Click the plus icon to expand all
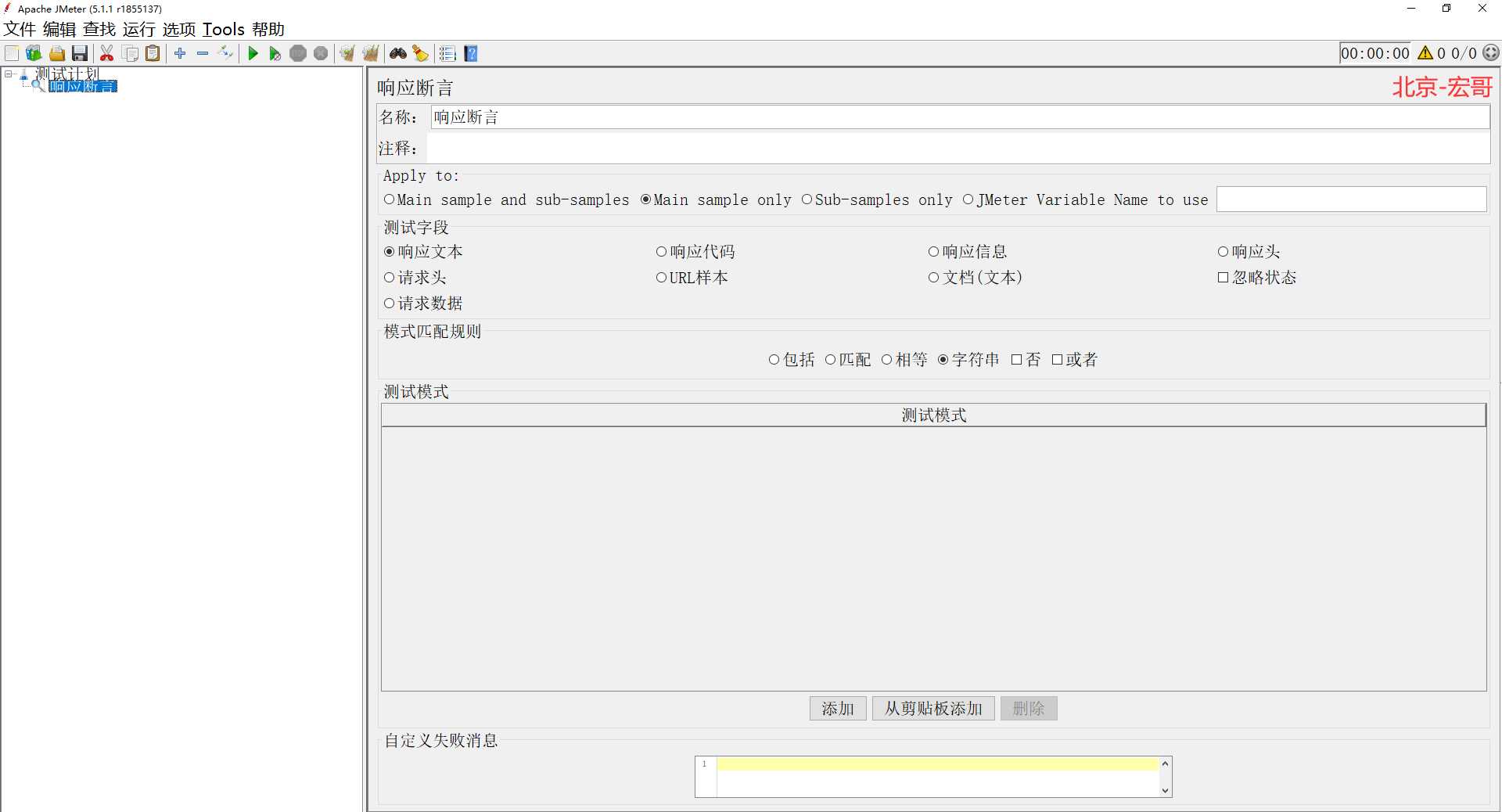This screenshot has width=1502, height=812. pyautogui.click(x=180, y=53)
